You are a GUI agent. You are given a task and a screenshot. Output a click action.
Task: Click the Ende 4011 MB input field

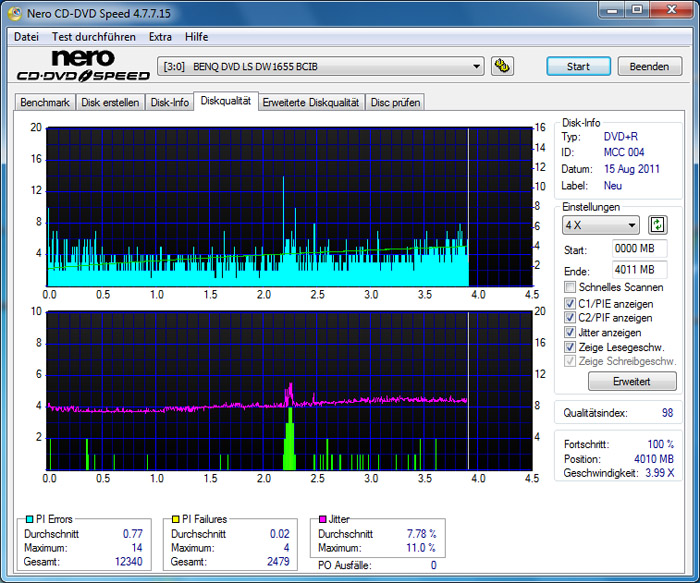point(640,270)
